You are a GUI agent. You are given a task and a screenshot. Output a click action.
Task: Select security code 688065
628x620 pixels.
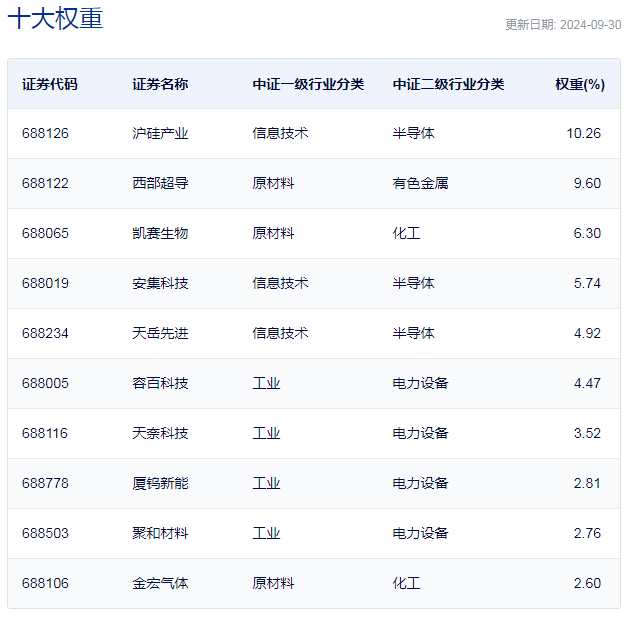coord(45,233)
